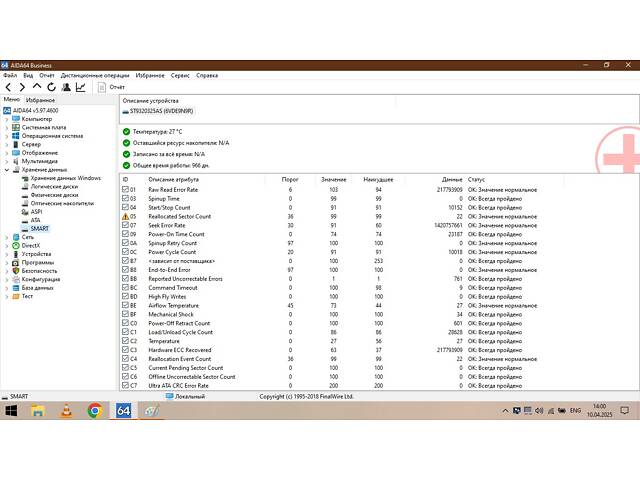Select the Устройства tree item

coord(36,254)
